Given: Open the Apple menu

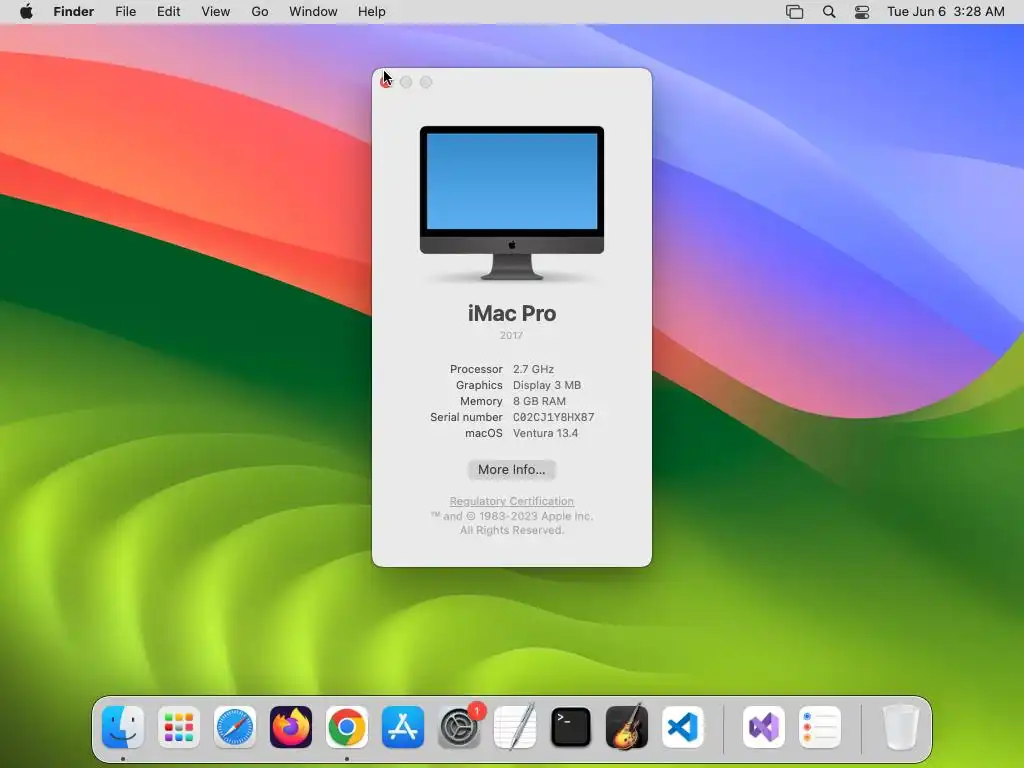Looking at the screenshot, I should click(x=26, y=12).
